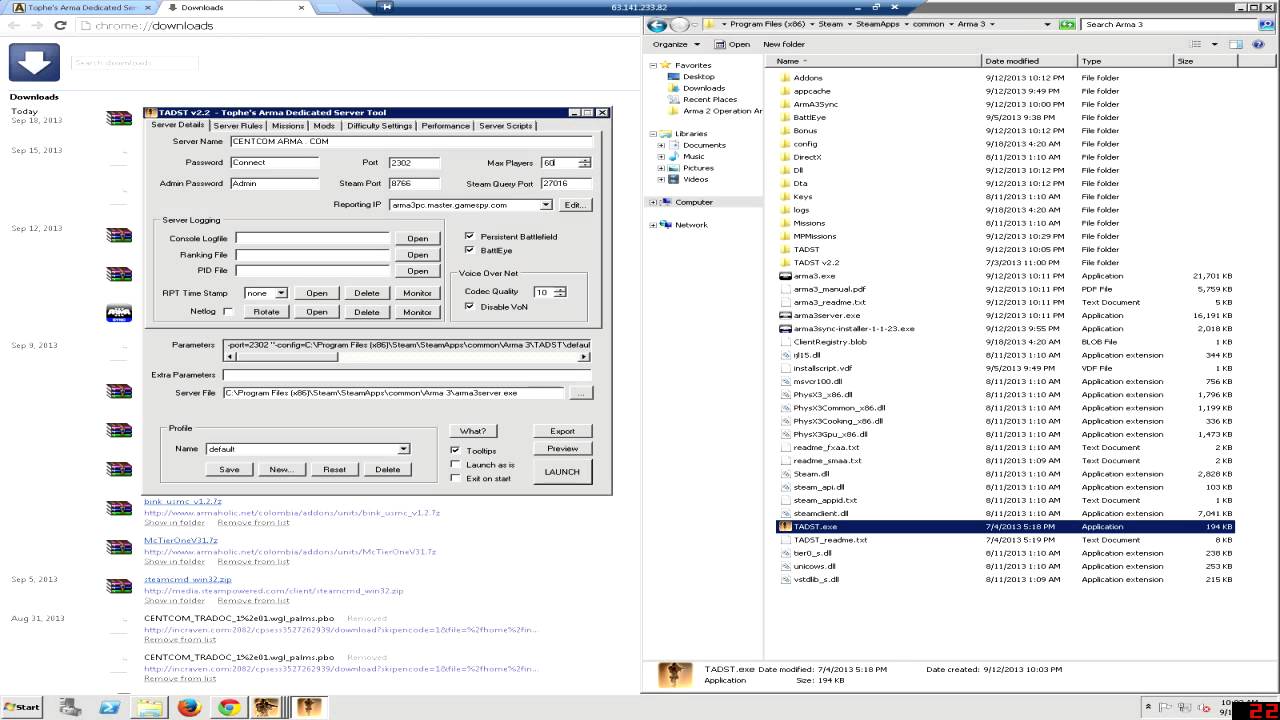Expand the Computer tree node
This screenshot has width=1280, height=720.
coord(653,202)
